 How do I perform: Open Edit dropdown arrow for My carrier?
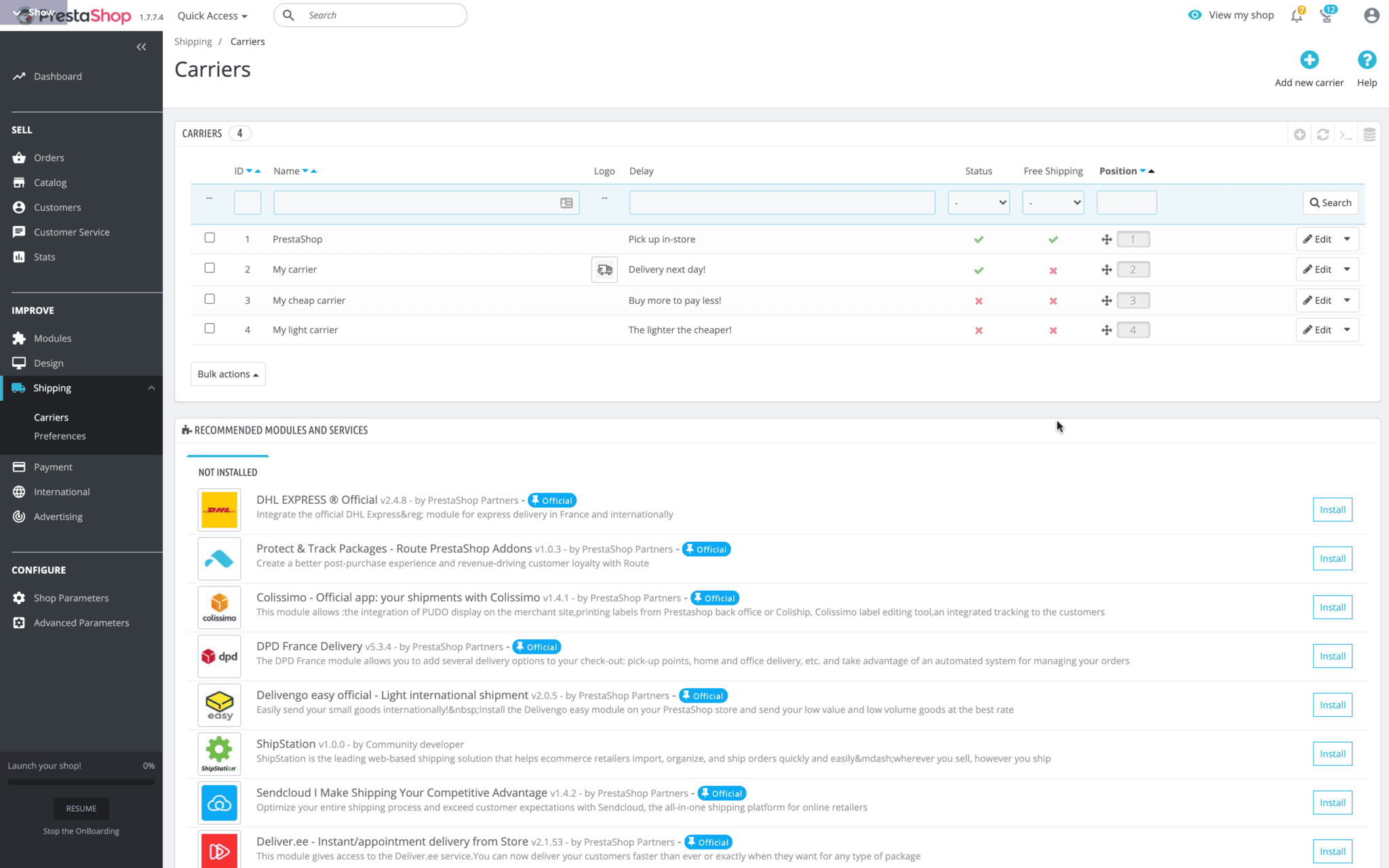(x=1347, y=270)
